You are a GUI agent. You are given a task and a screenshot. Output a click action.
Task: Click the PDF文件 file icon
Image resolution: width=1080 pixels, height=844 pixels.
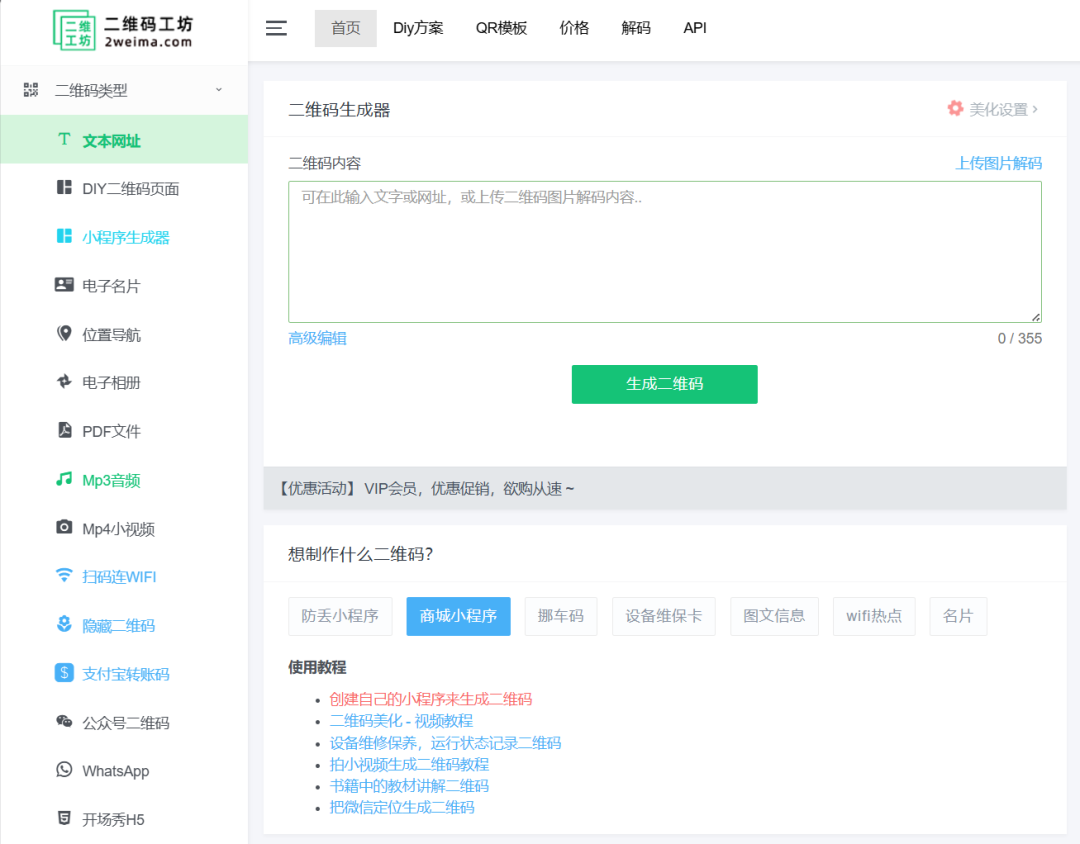(x=64, y=431)
